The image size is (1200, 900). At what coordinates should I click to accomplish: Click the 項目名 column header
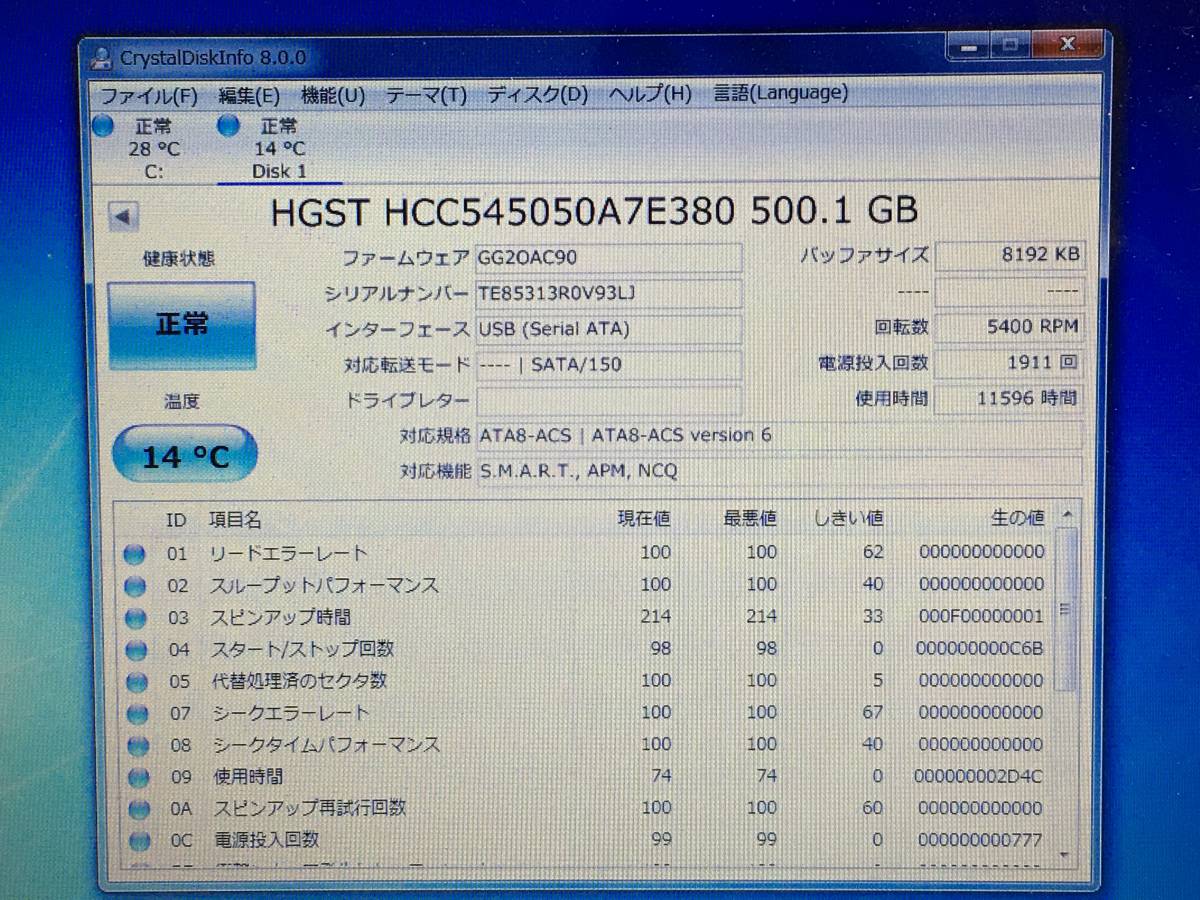pyautogui.click(x=235, y=519)
